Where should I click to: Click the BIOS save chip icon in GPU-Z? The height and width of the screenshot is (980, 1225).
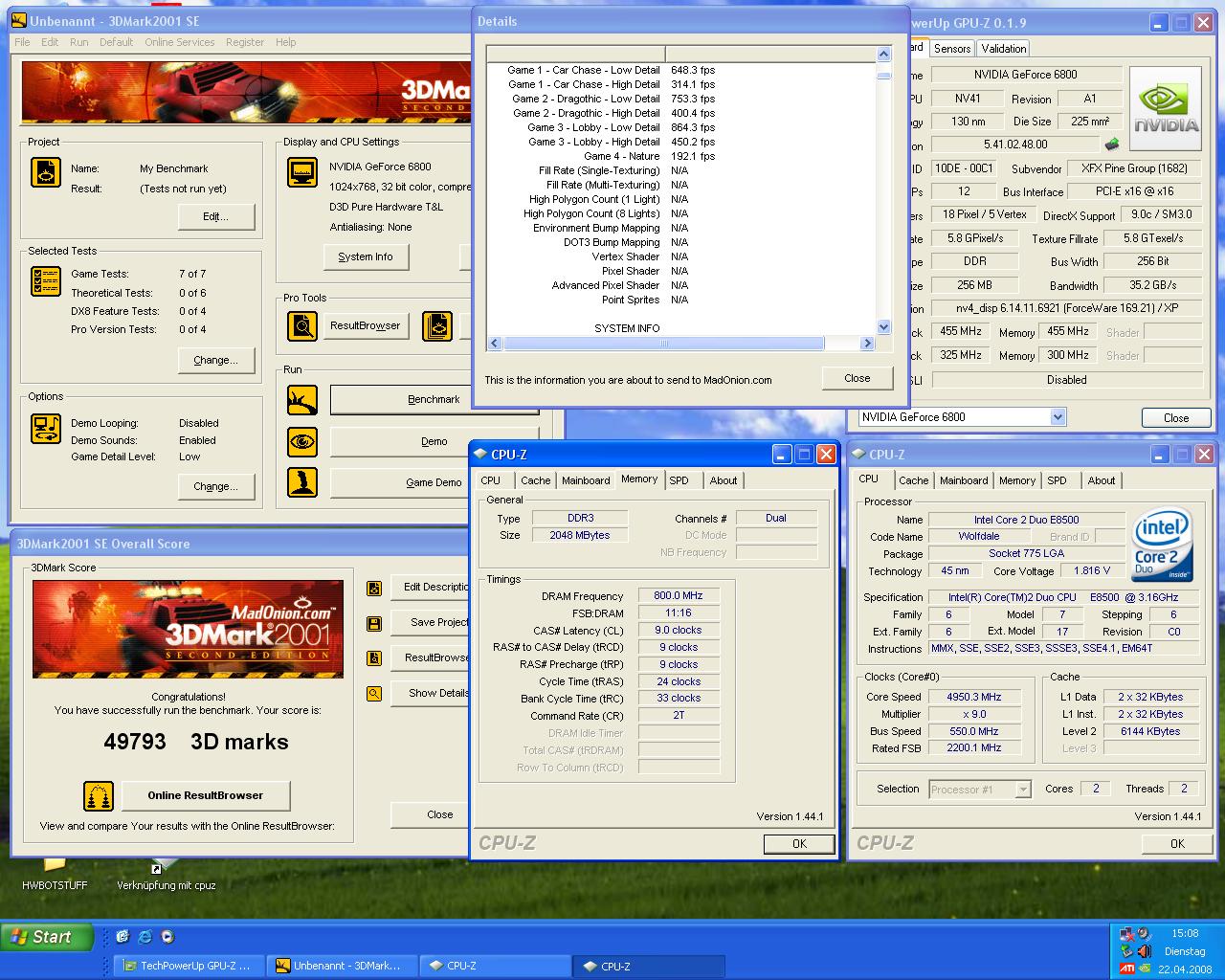click(x=1111, y=145)
